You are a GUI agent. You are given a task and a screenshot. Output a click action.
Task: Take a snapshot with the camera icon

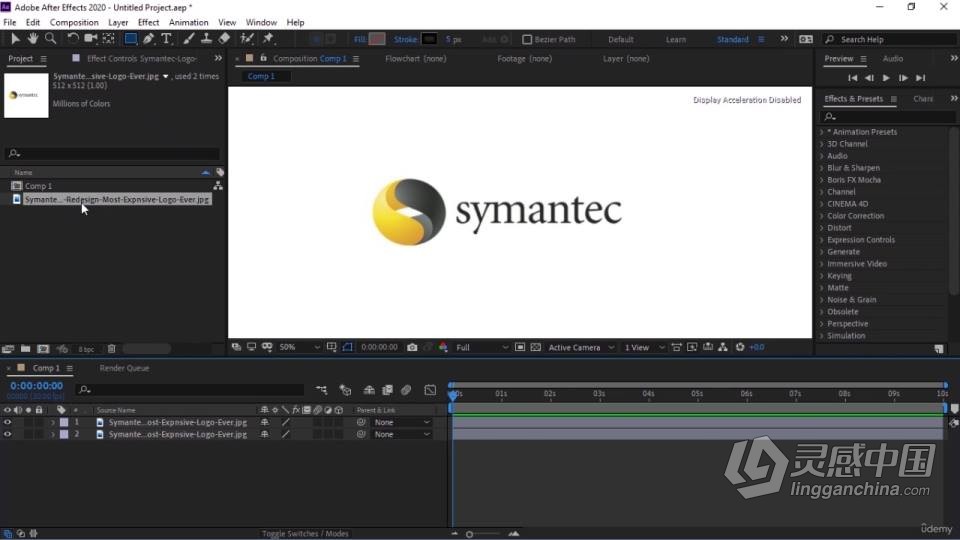pyautogui.click(x=412, y=347)
